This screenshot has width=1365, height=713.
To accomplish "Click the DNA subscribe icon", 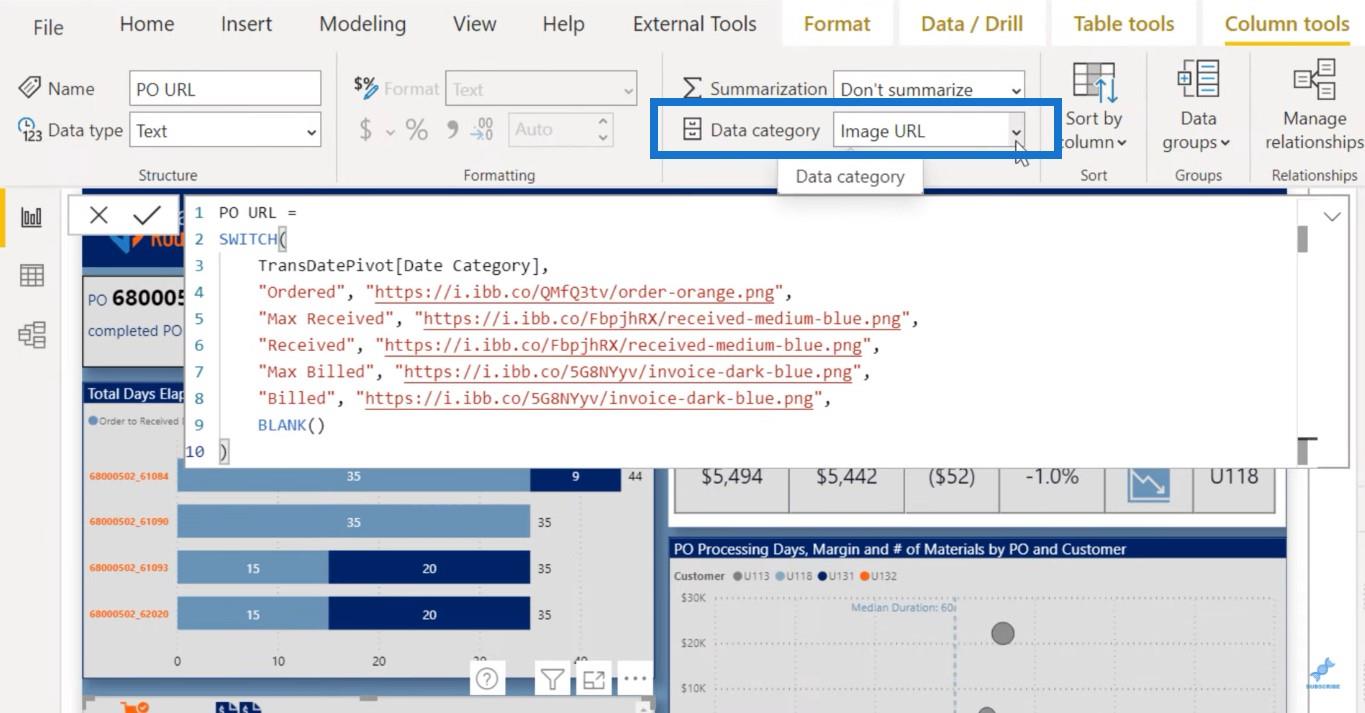I will coord(1322,674).
